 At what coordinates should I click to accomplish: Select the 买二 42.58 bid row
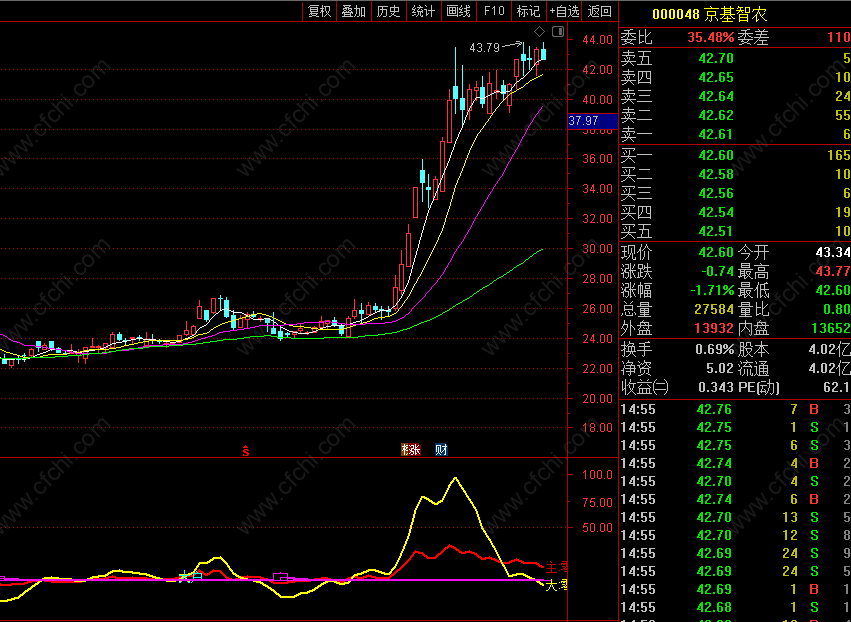[735, 174]
